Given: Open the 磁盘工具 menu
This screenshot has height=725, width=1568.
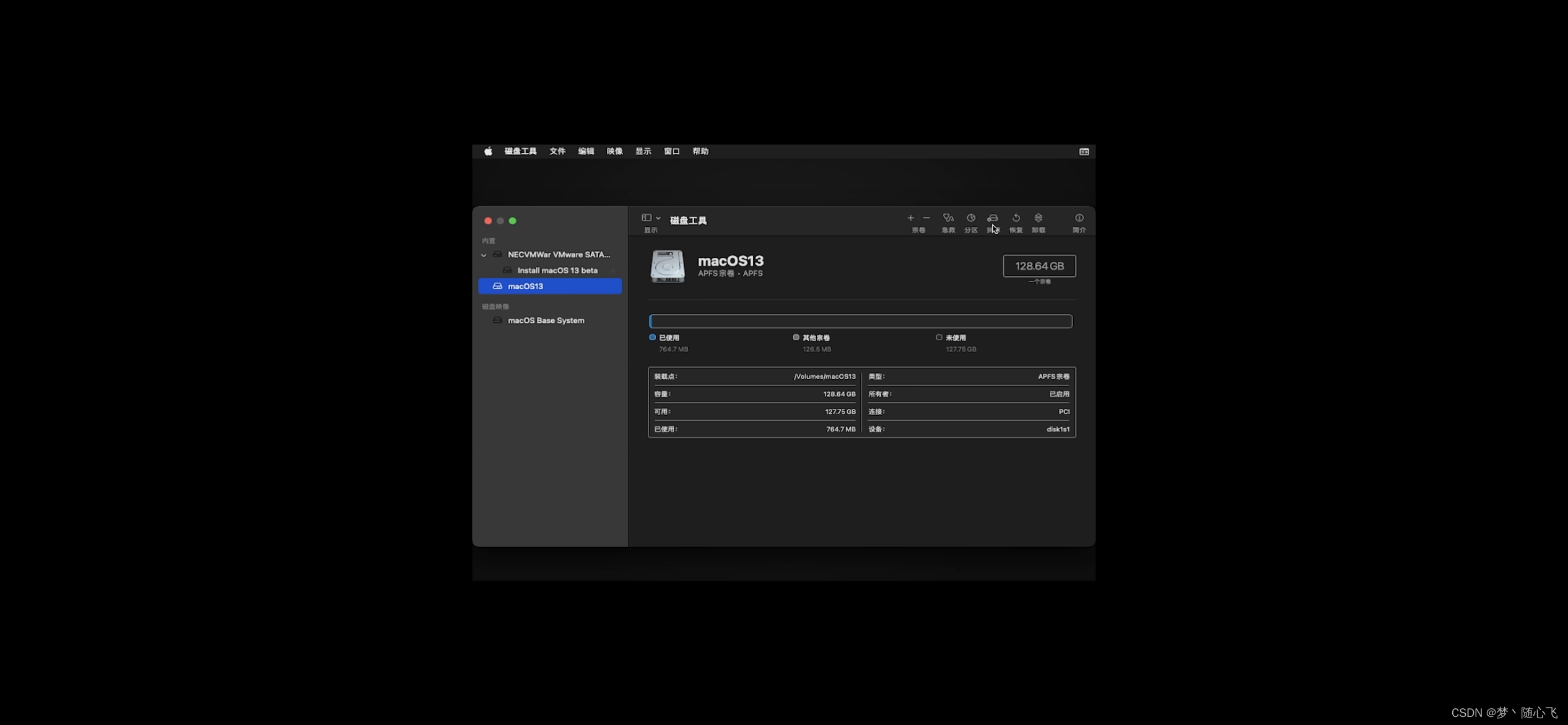Looking at the screenshot, I should pos(520,151).
